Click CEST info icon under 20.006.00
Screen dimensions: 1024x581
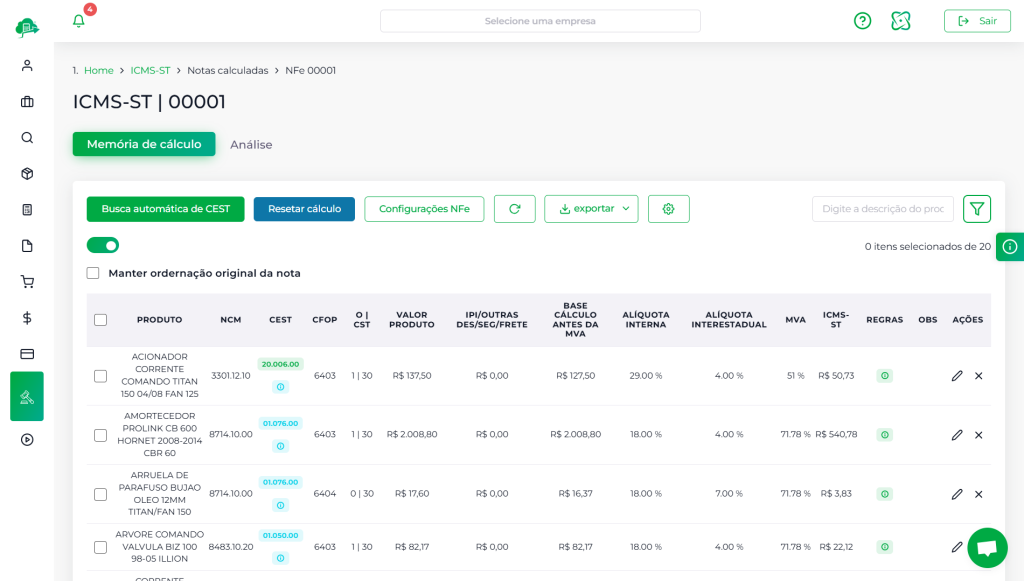tap(280, 387)
